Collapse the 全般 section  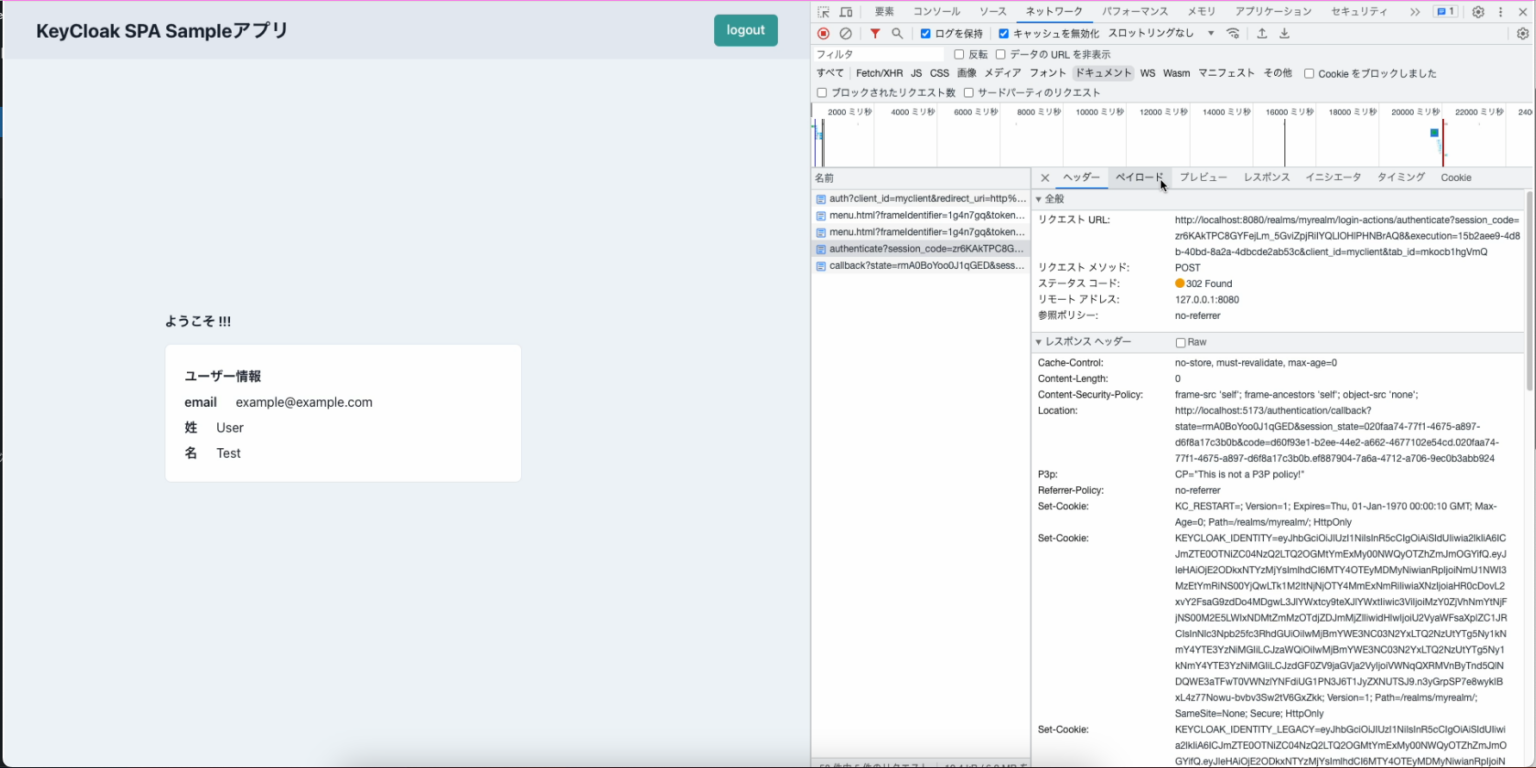pyautogui.click(x=1040, y=198)
